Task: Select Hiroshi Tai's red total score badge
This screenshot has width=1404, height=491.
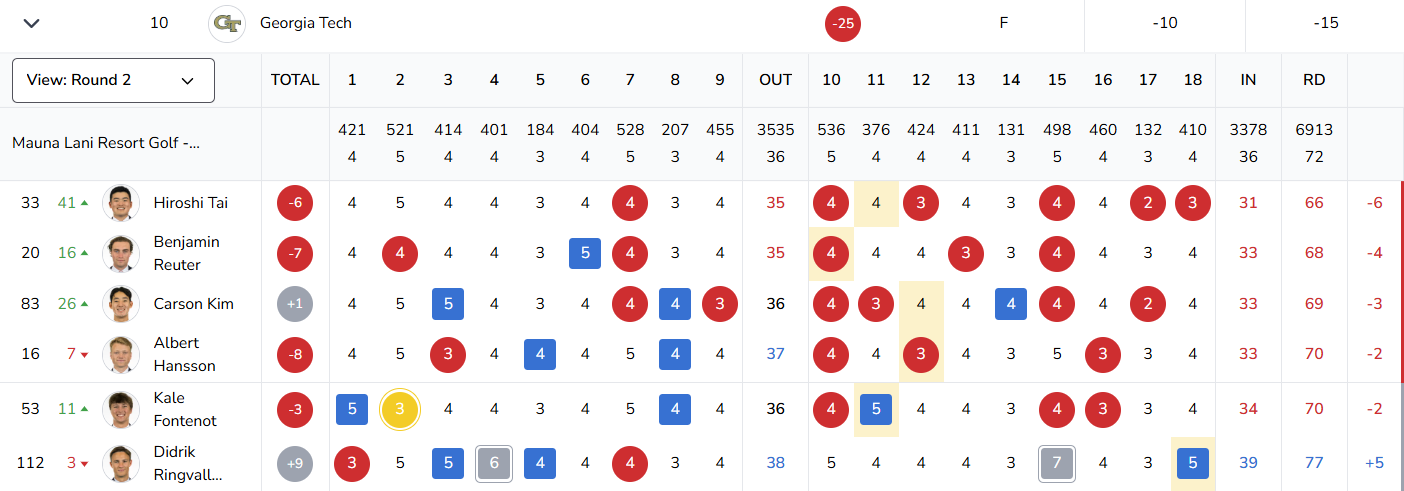Action: (295, 203)
